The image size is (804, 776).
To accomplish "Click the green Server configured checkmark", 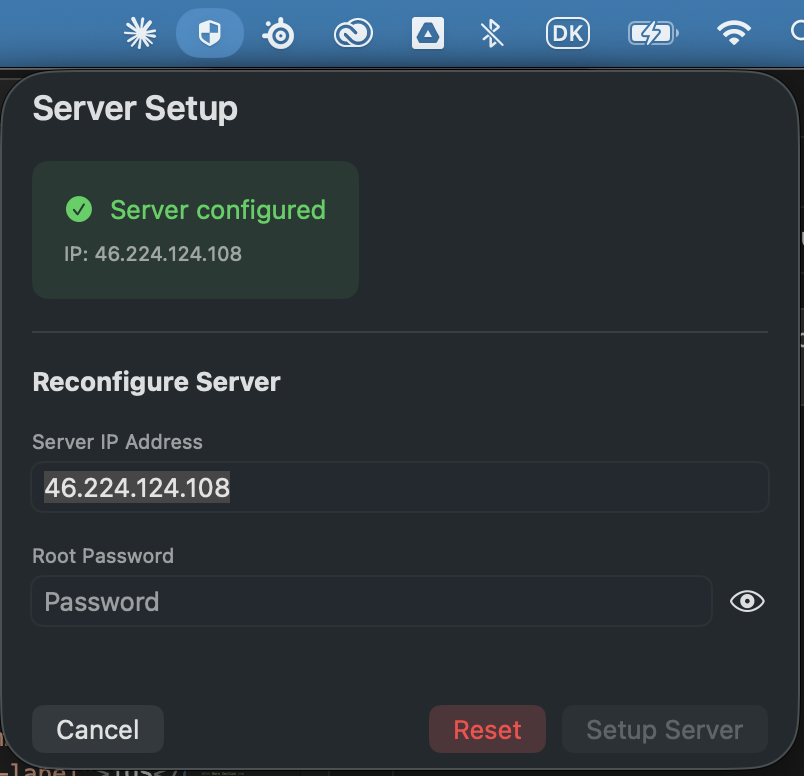I will pos(79,210).
